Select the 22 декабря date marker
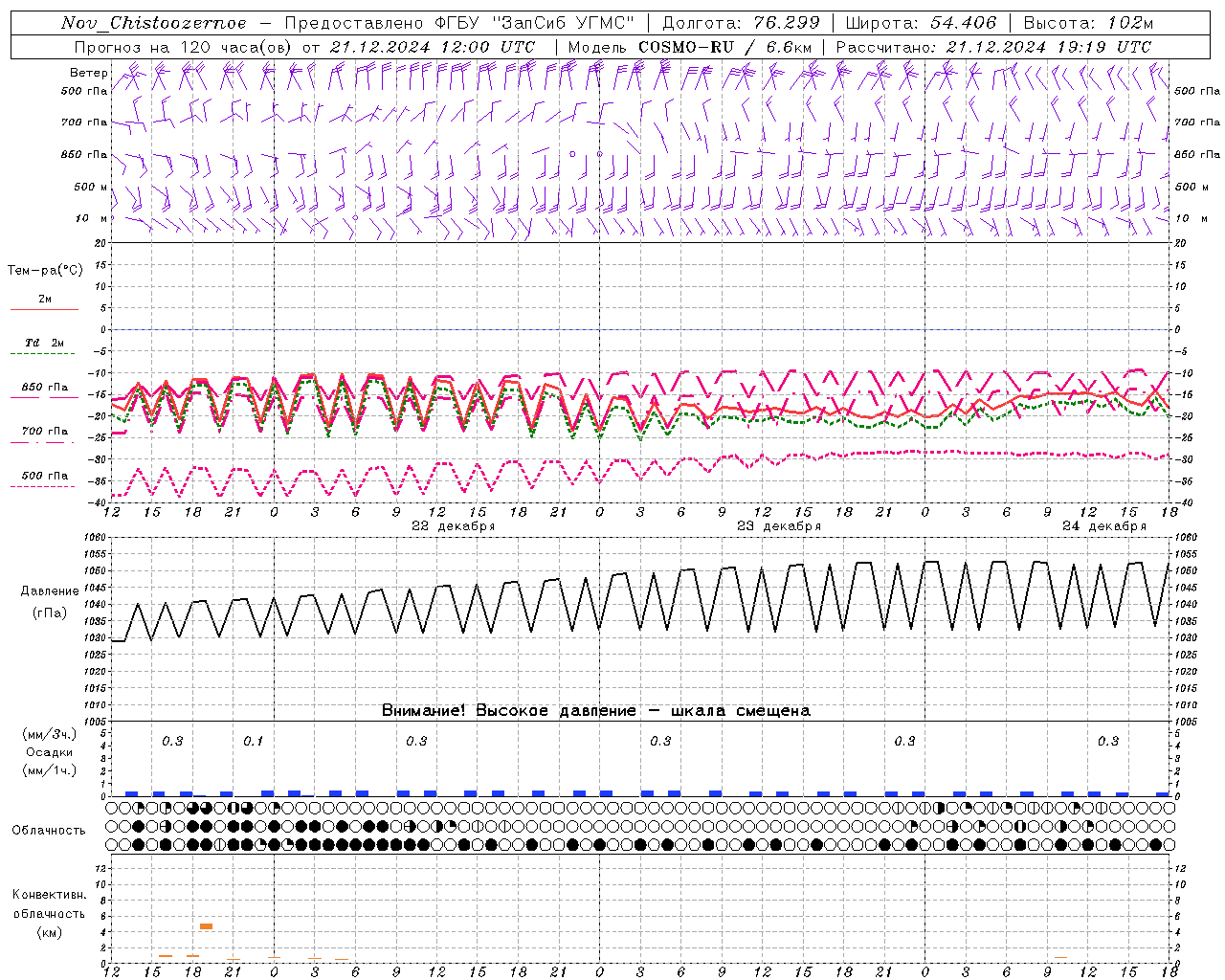Screen dimensions: 1225x980 tap(453, 525)
